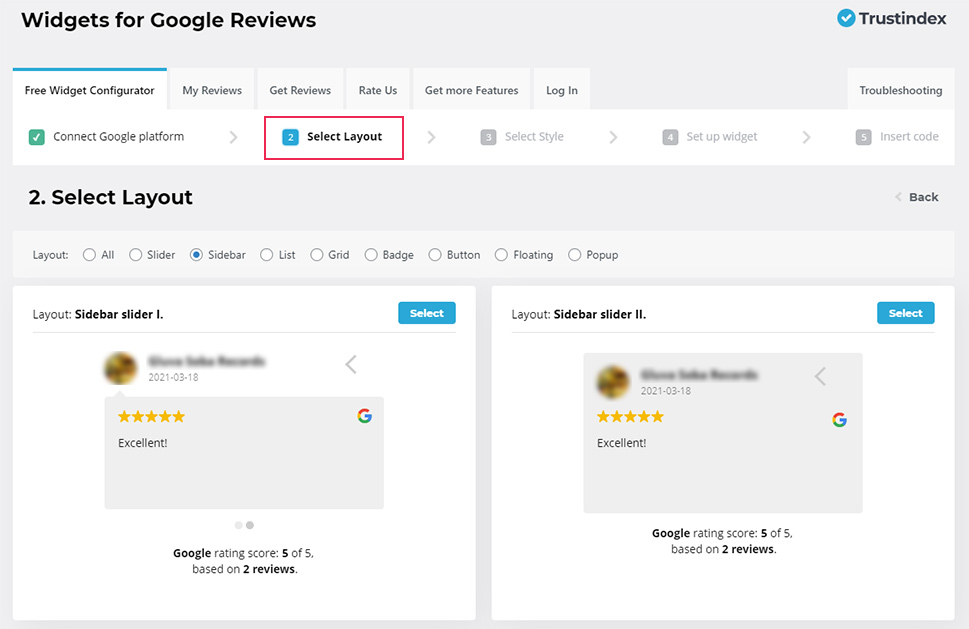Select the Button layout radio button
Viewport: 969px width, 629px height.
435,255
